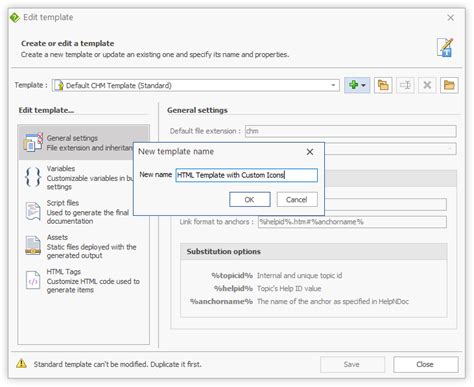
Task: Click the edit template header icon
Action: (445, 48)
